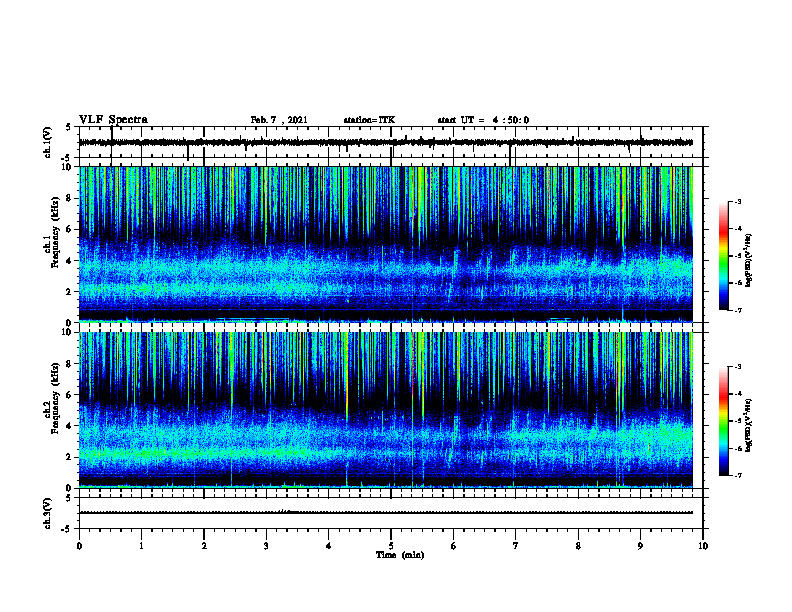Click time axis tick label "1"
Viewport: 792px width, 612px height.
[141, 546]
